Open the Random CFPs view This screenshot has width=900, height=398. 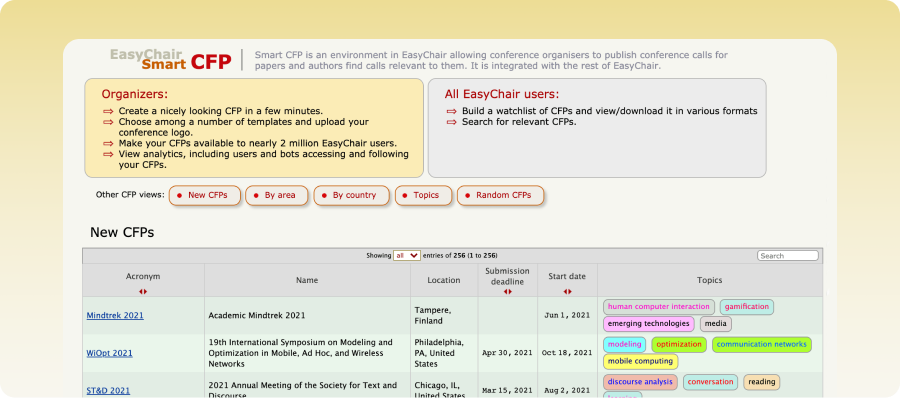click(501, 195)
